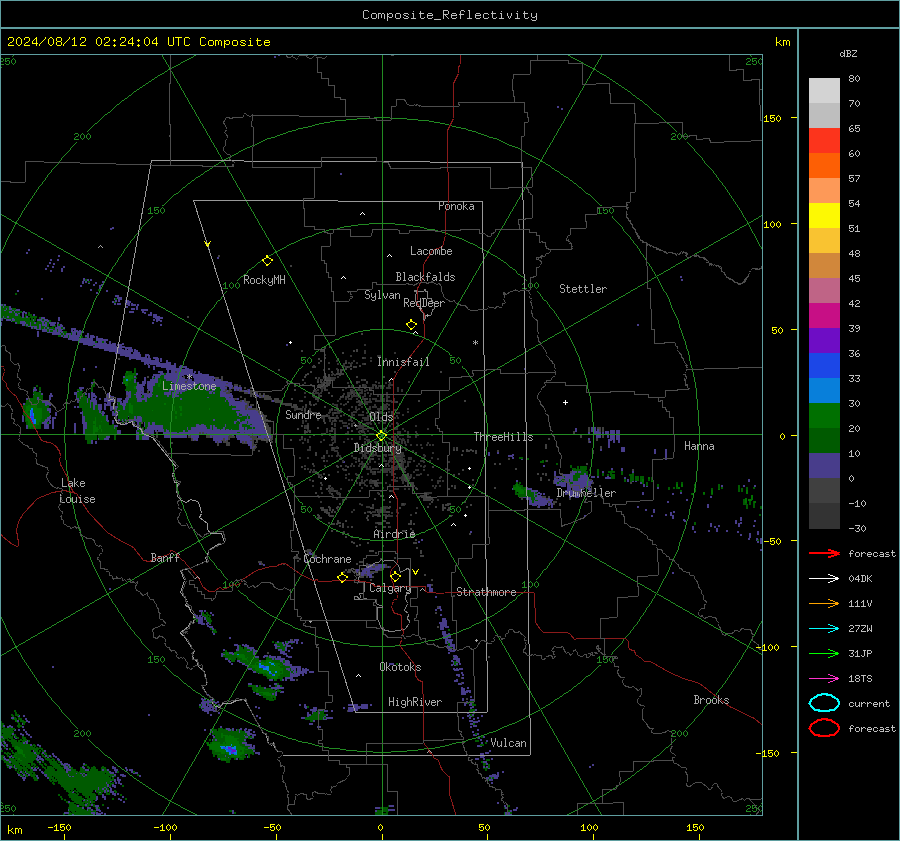Click the purple swatch below the 39 label
The image size is (900, 841).
point(824,340)
